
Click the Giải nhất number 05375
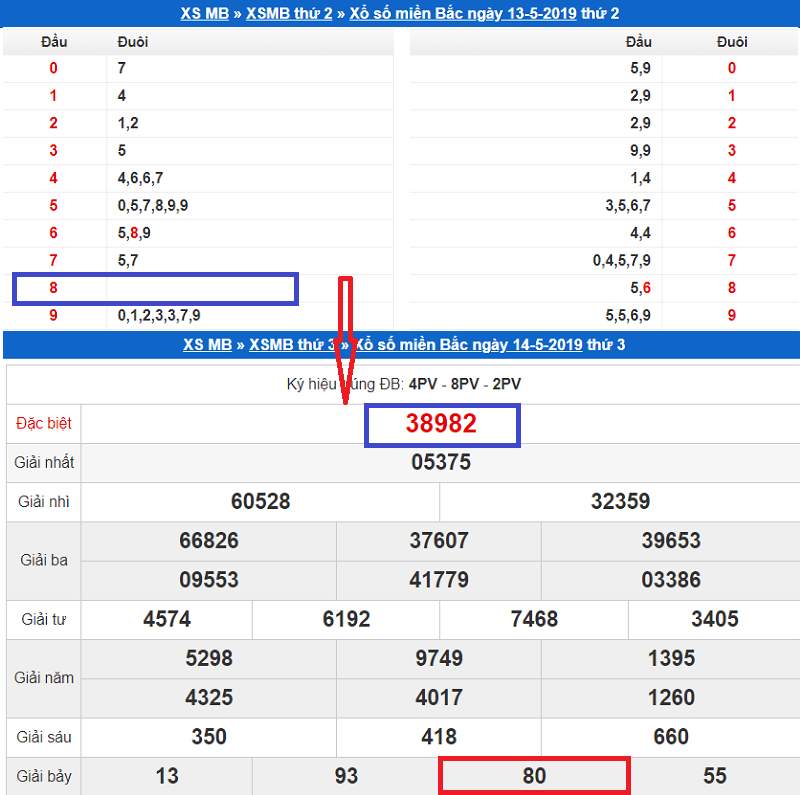tap(441, 462)
